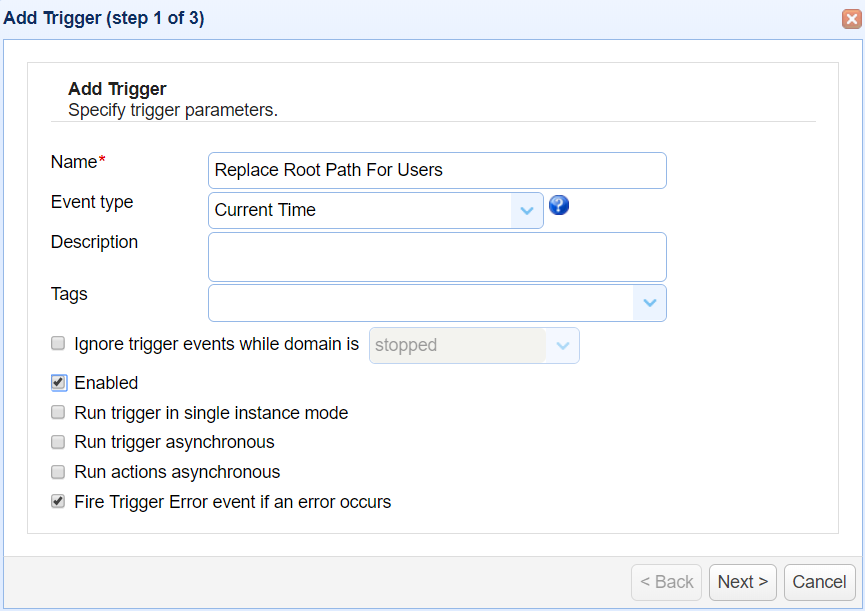The width and height of the screenshot is (865, 611).
Task: Check Run trigger asynchronous
Action: point(57,442)
